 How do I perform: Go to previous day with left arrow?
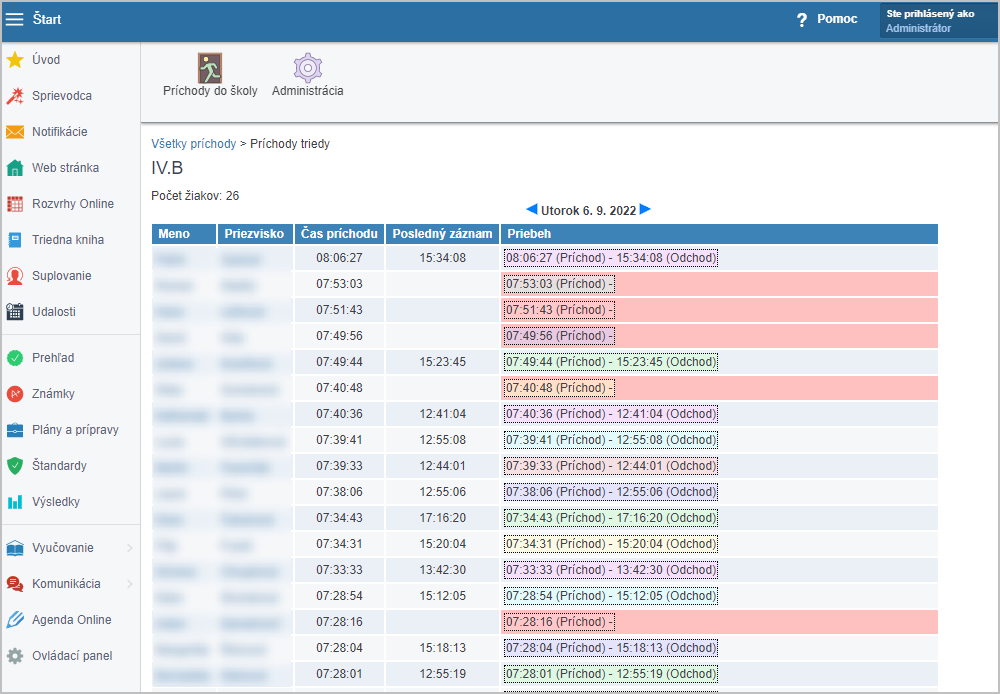531,209
